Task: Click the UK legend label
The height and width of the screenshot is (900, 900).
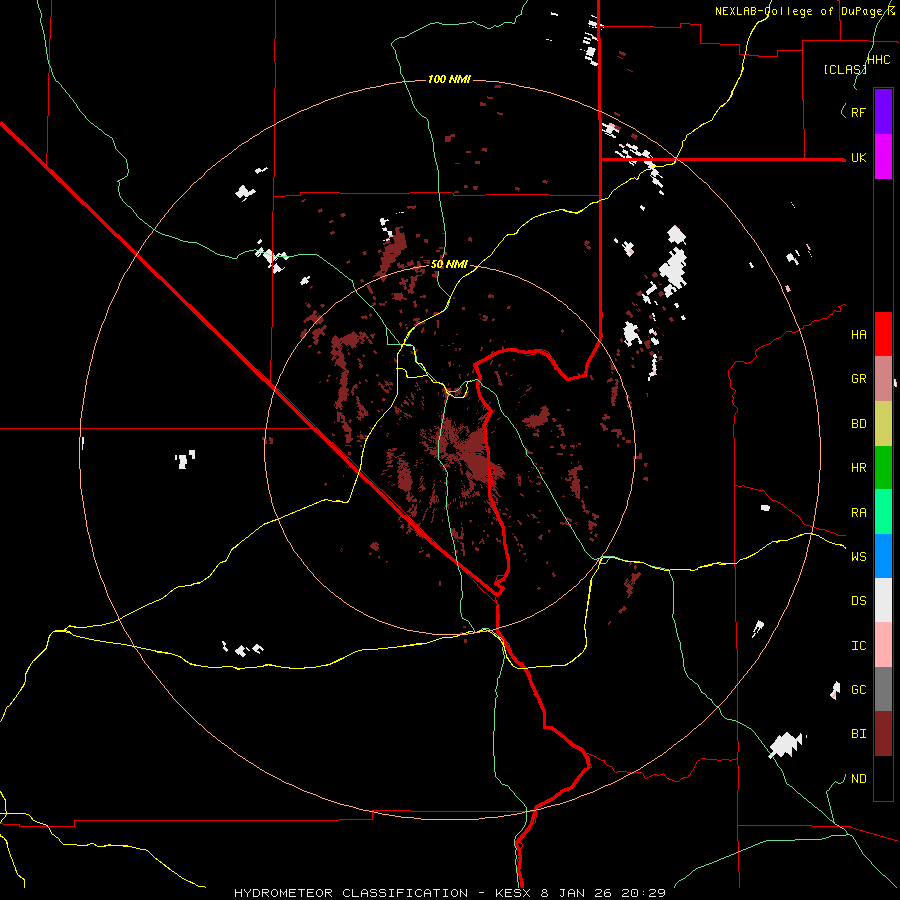Action: 859,157
